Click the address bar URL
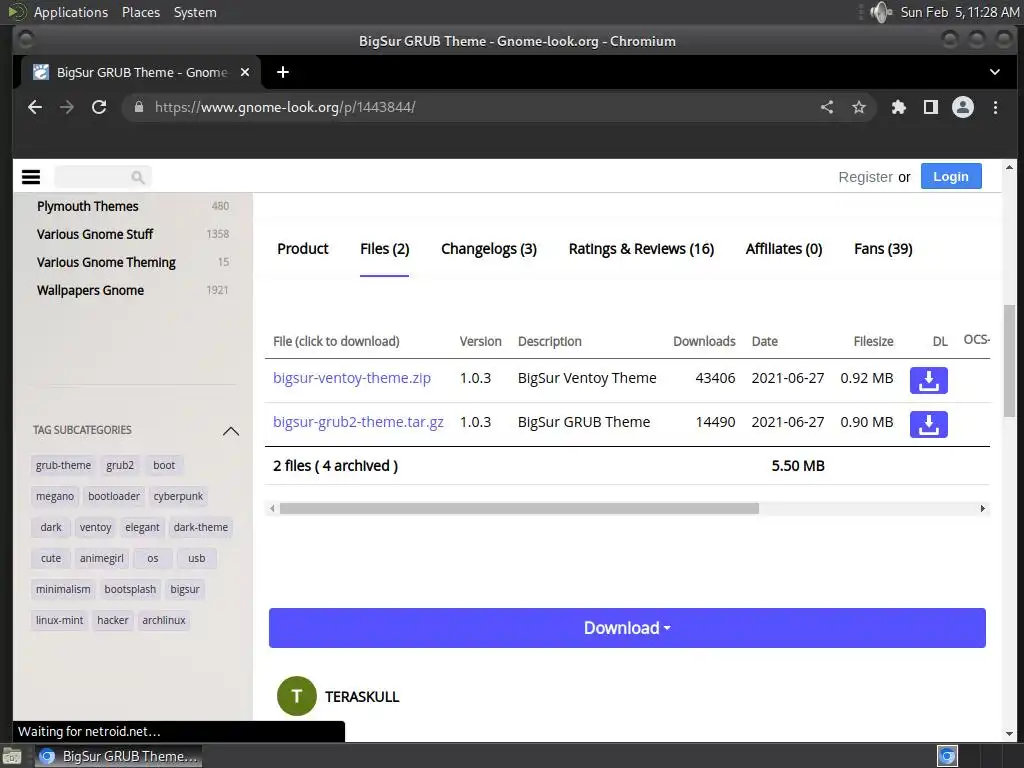 285,107
